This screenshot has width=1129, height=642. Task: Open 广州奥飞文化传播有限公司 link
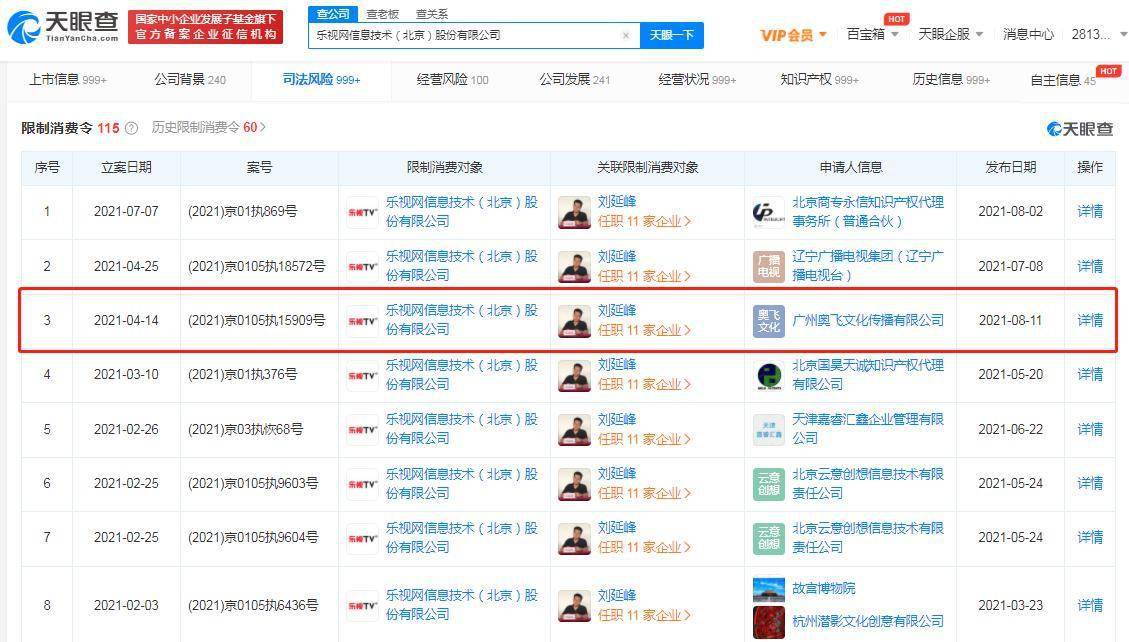point(868,320)
